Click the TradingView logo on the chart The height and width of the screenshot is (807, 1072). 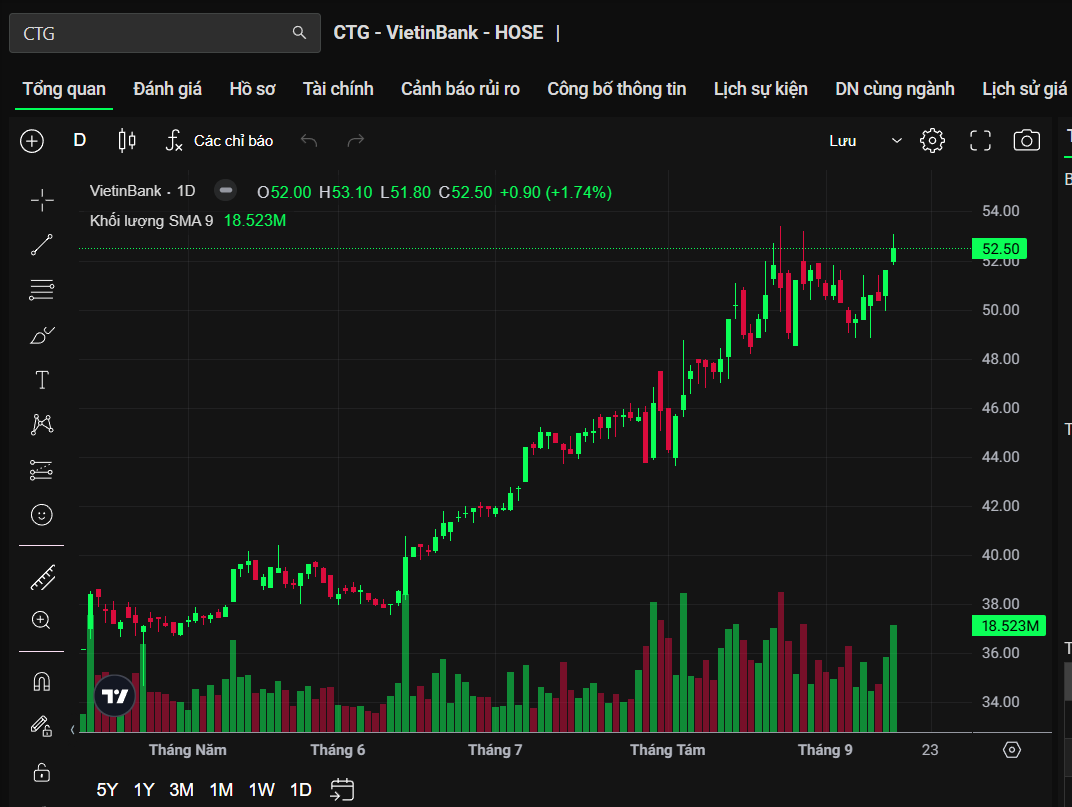(115, 696)
